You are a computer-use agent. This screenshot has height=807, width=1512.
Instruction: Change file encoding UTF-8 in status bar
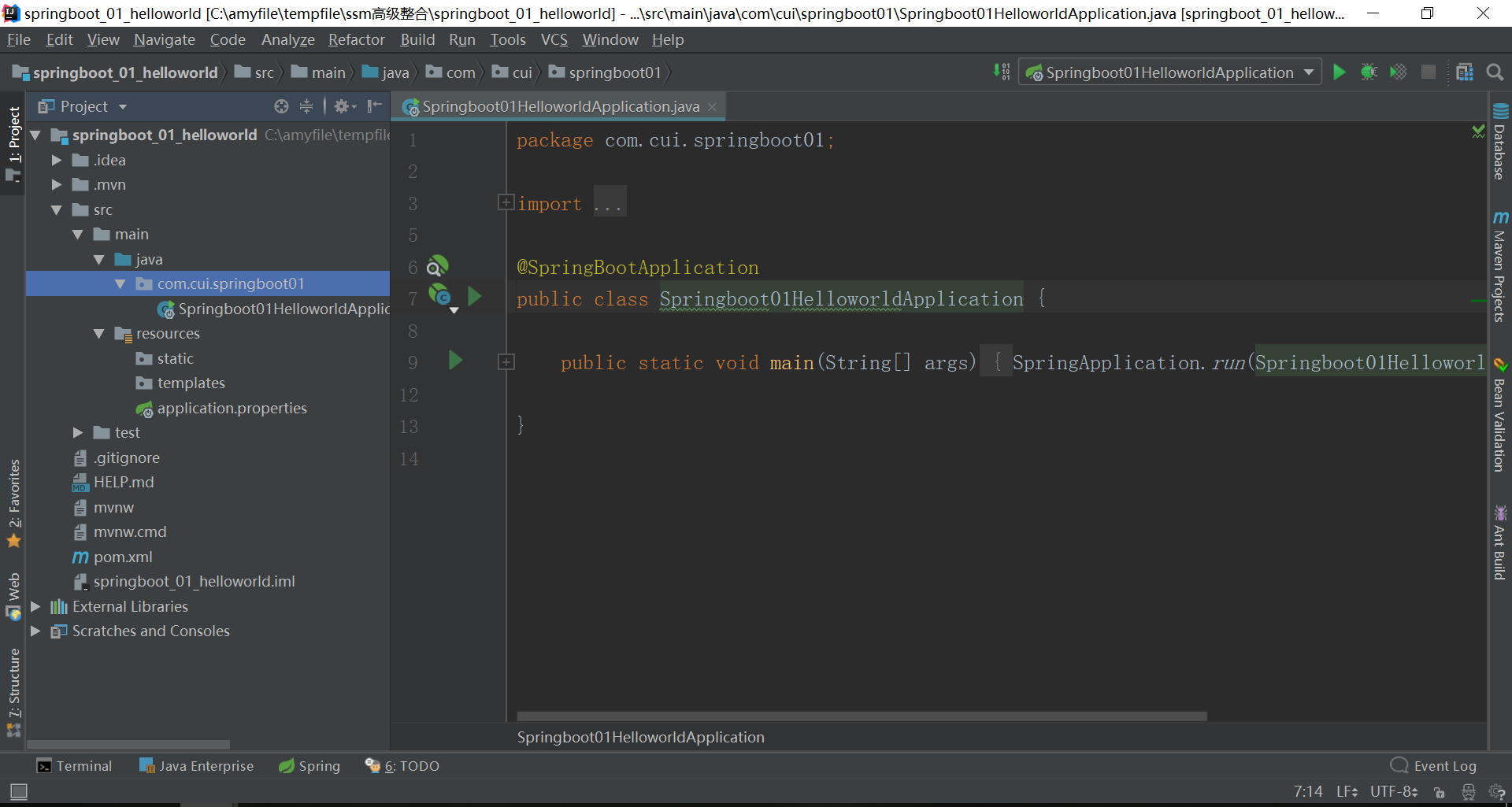pyautogui.click(x=1394, y=792)
